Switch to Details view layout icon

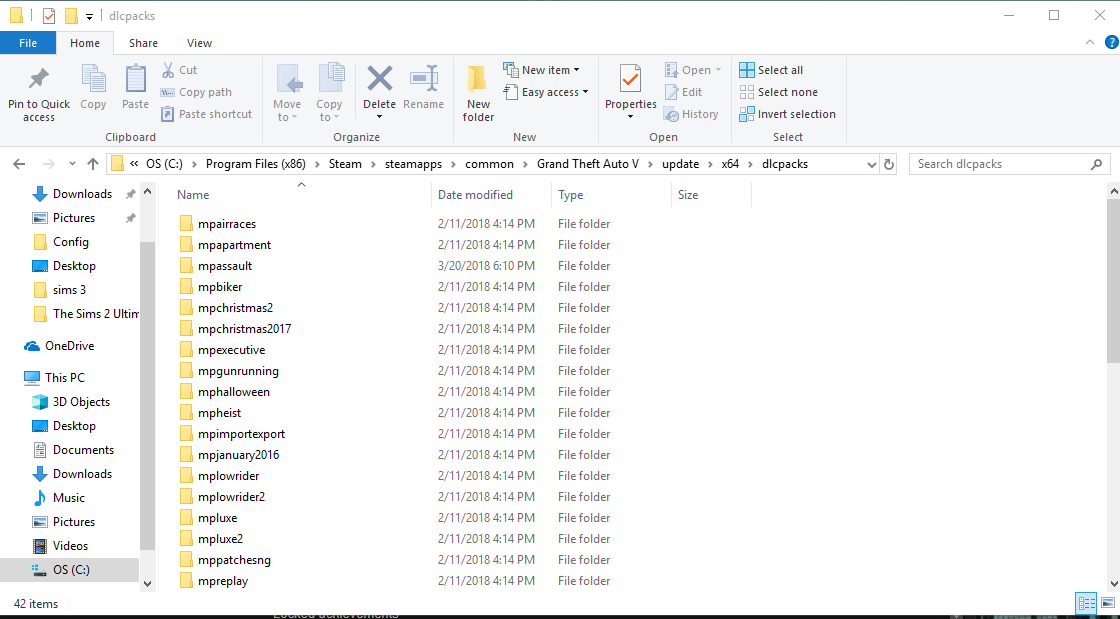[x=1086, y=603]
